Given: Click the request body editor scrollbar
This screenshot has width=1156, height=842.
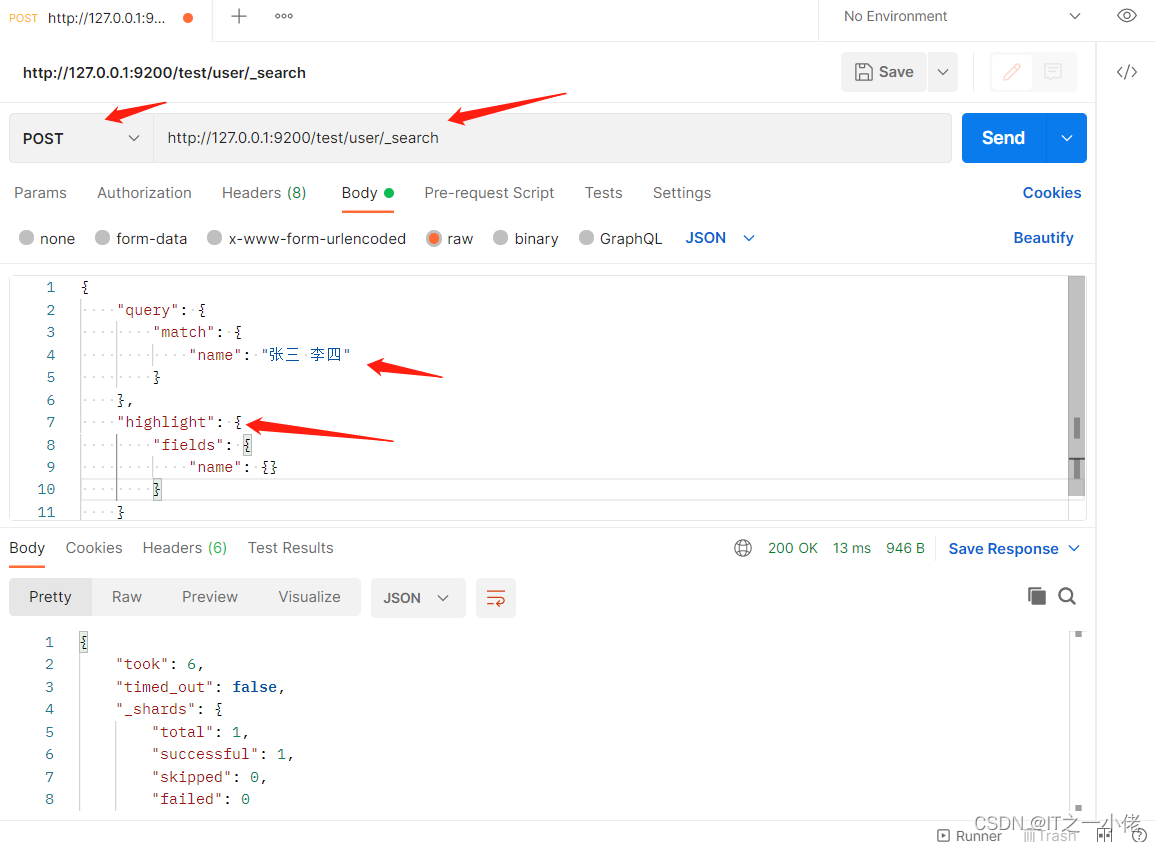Looking at the screenshot, I should (1076, 386).
